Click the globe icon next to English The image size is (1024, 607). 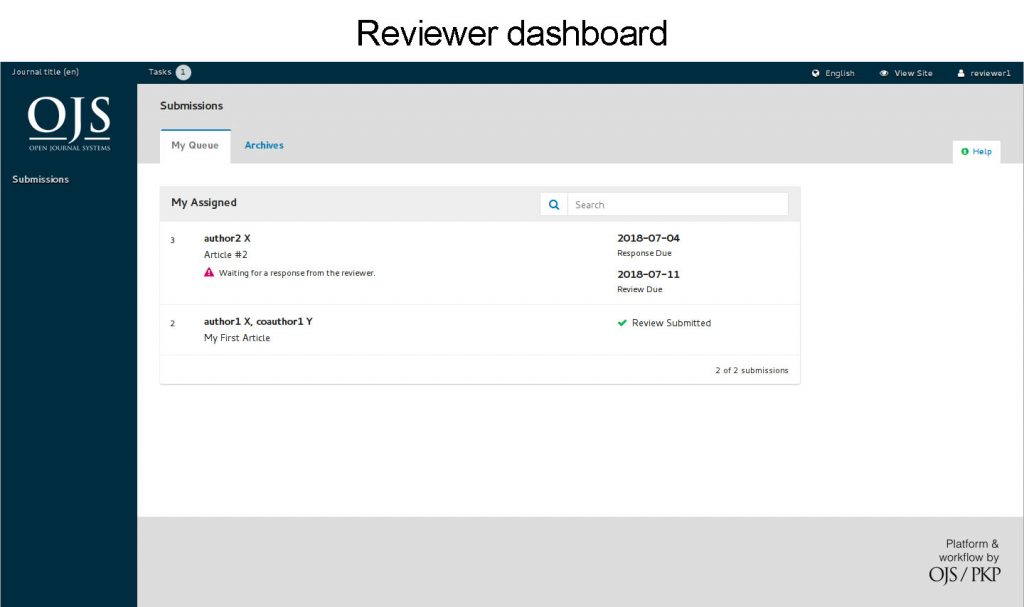[815, 72]
